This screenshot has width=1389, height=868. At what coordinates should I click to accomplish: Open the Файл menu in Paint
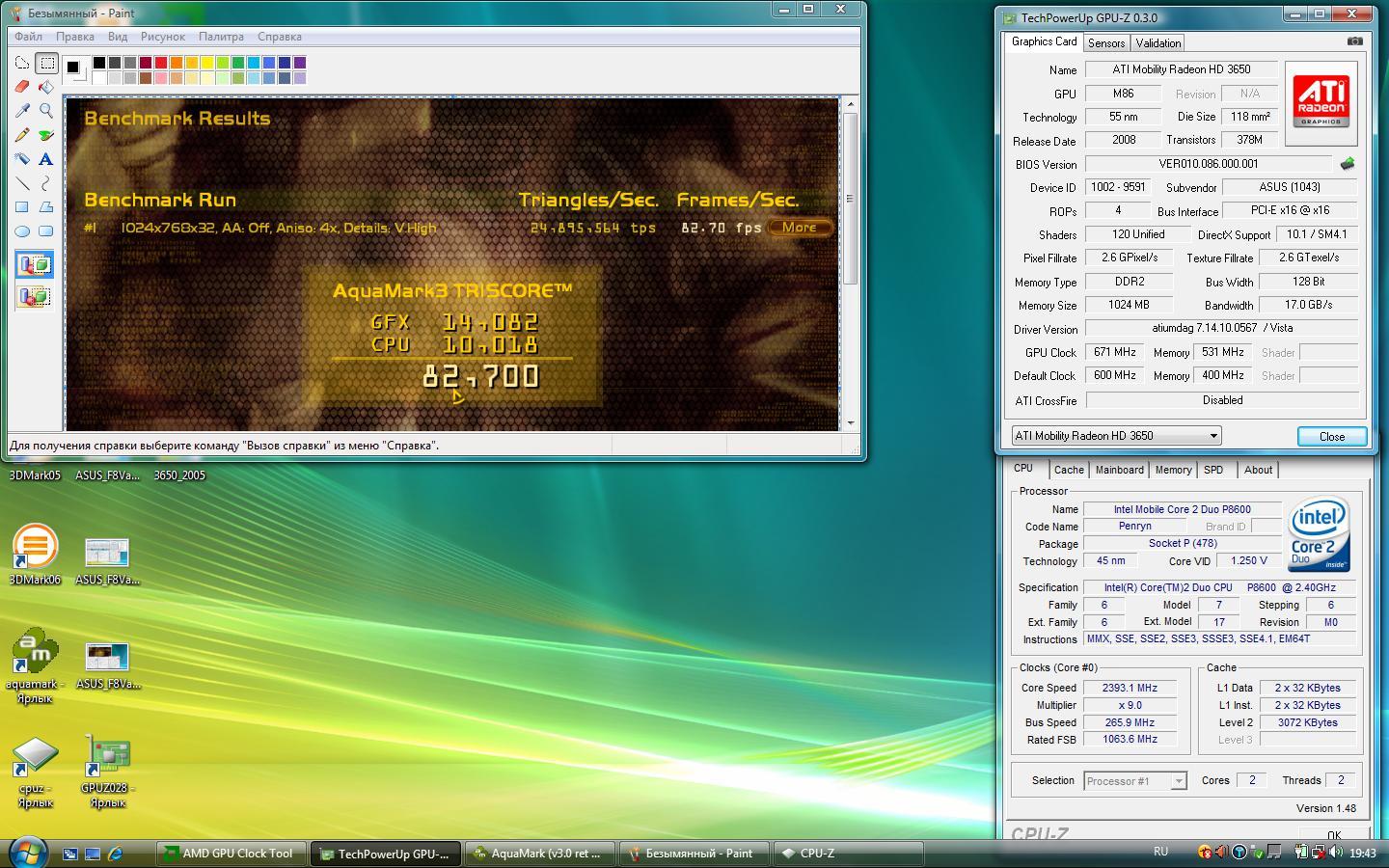click(x=28, y=37)
